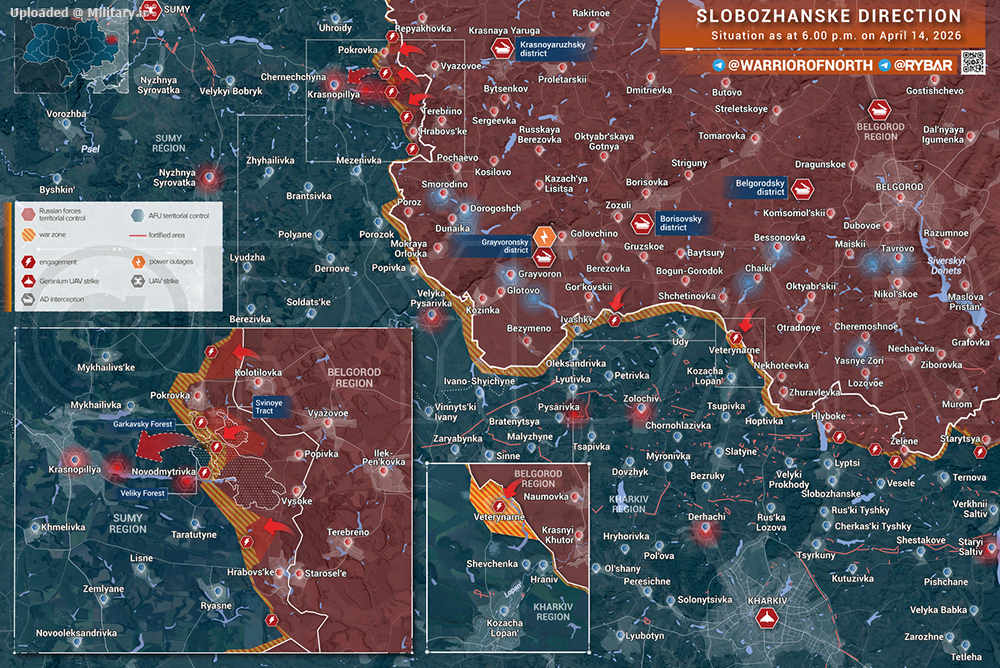Click the strike marker at Velyka Pysarivka
The width and height of the screenshot is (1000, 668).
click(432, 315)
